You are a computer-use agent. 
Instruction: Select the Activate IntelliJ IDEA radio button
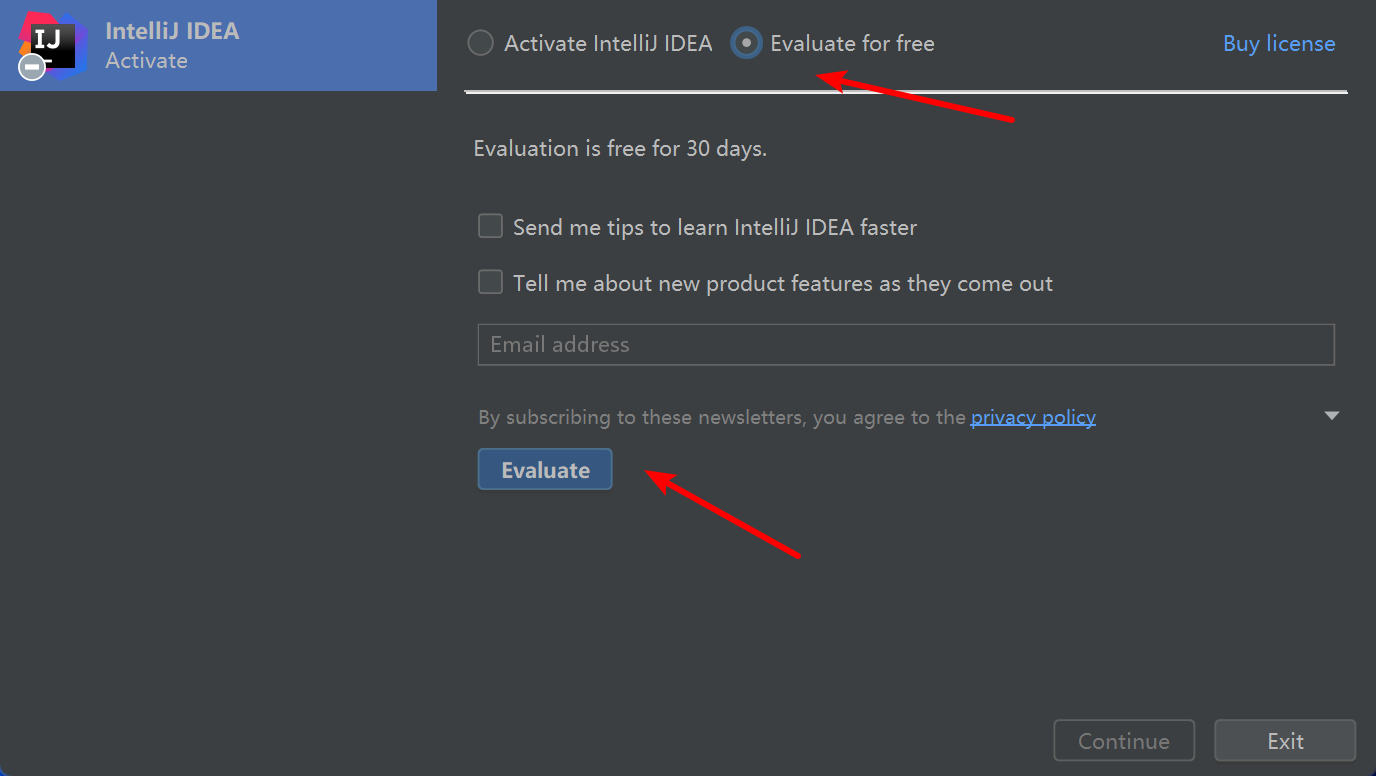coord(481,44)
